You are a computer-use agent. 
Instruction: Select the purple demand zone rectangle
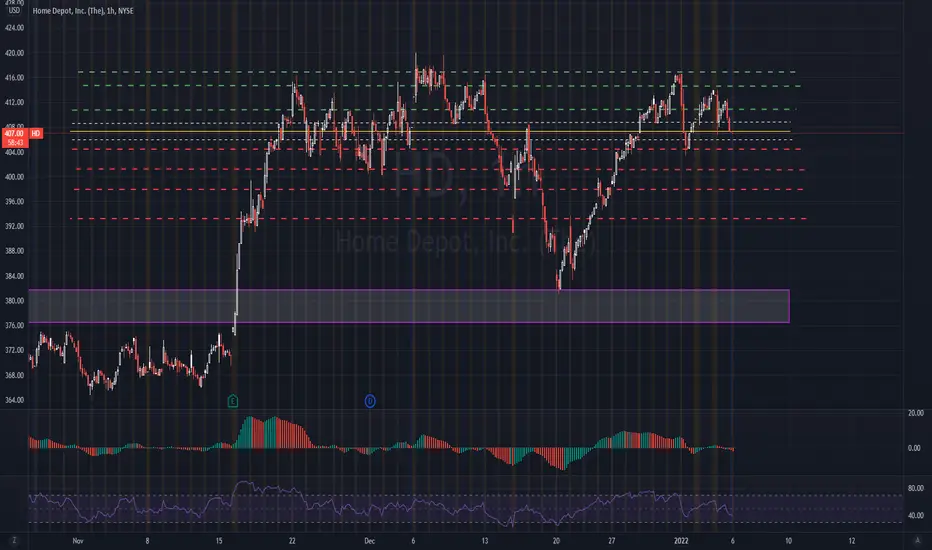[x=409, y=306]
